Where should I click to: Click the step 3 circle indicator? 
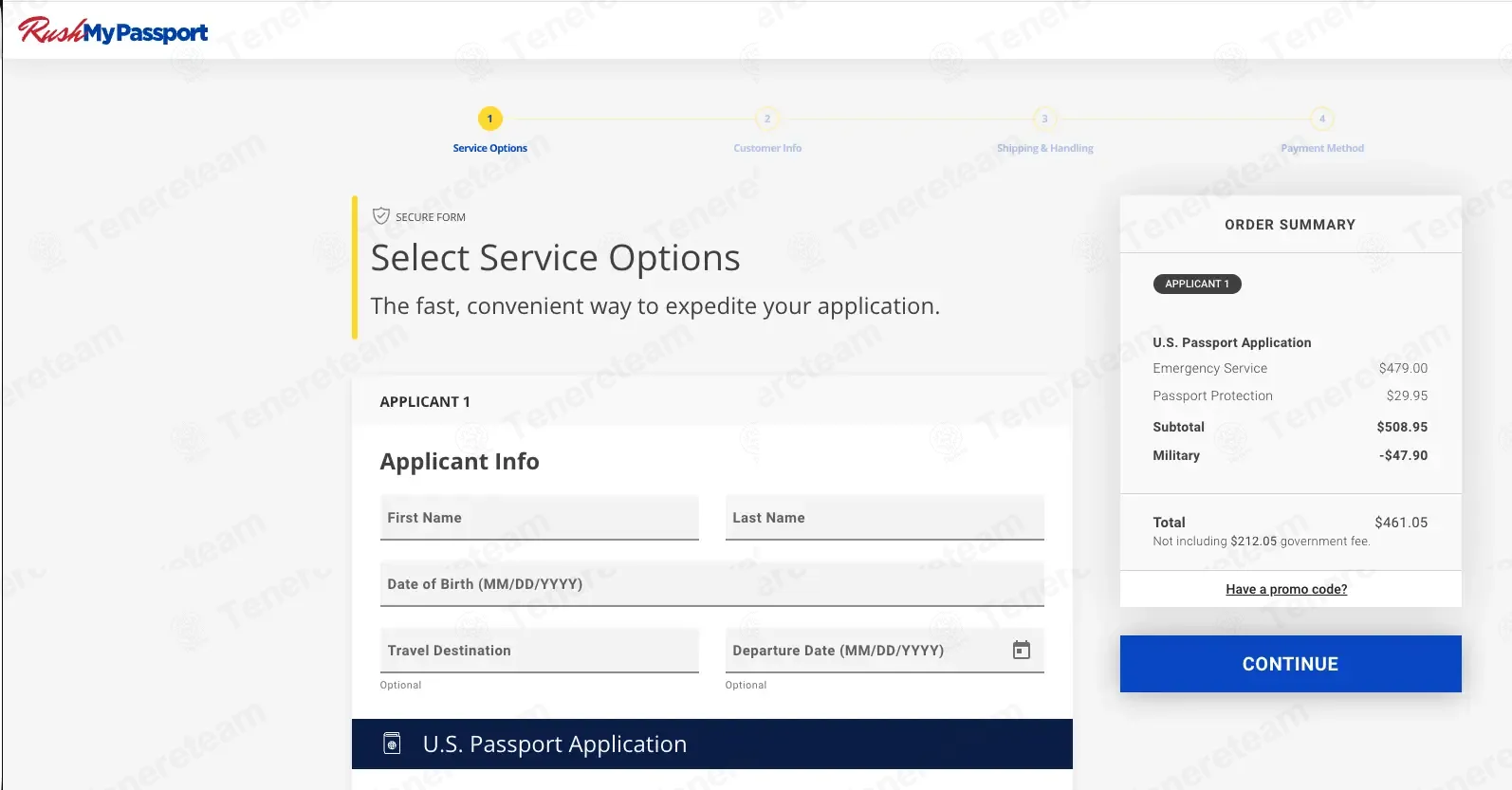pyautogui.click(x=1044, y=119)
